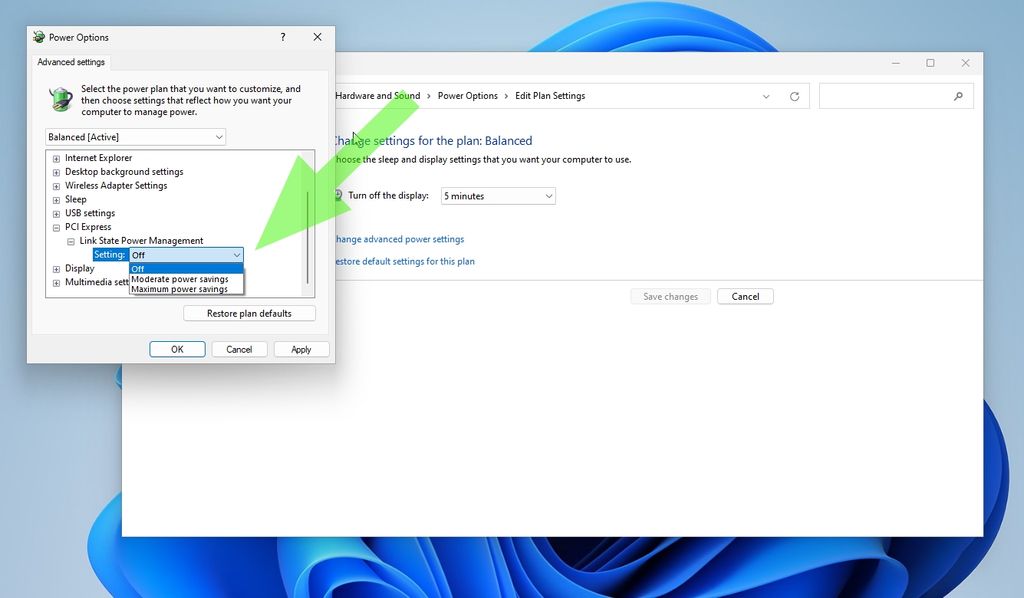The height and width of the screenshot is (598, 1024).
Task: Expand the Display settings tree item
Action: click(x=57, y=268)
